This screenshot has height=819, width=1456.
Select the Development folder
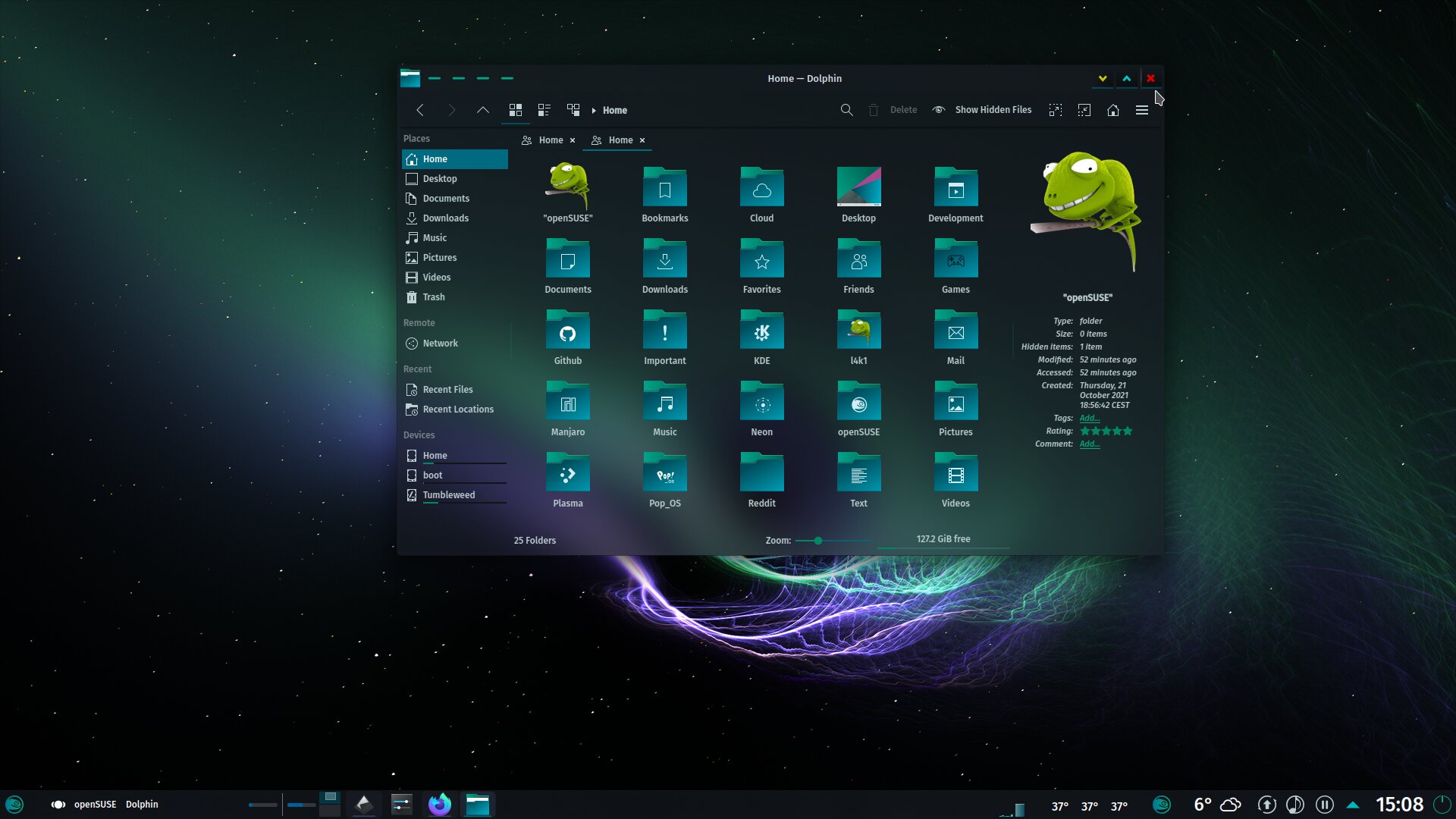click(955, 195)
